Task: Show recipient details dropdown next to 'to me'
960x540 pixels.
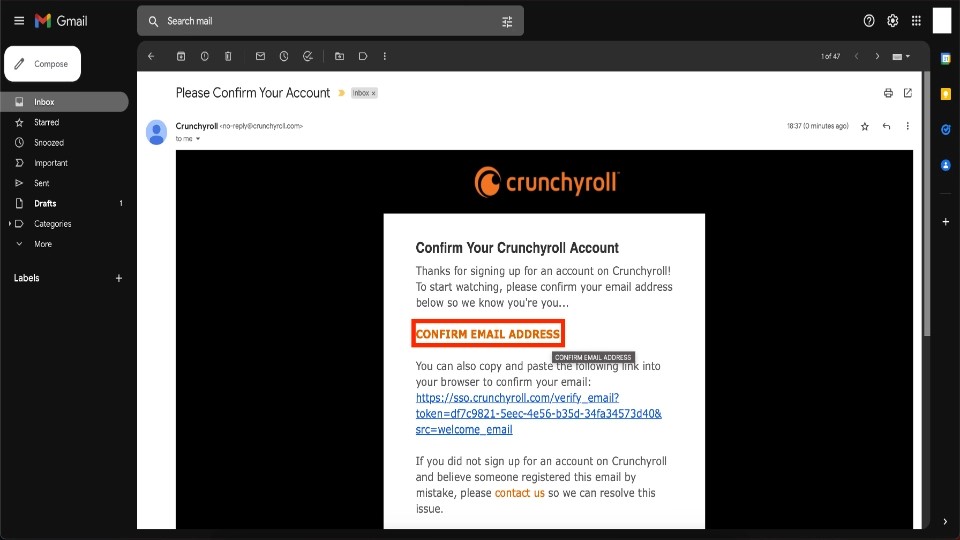Action: pos(198,139)
